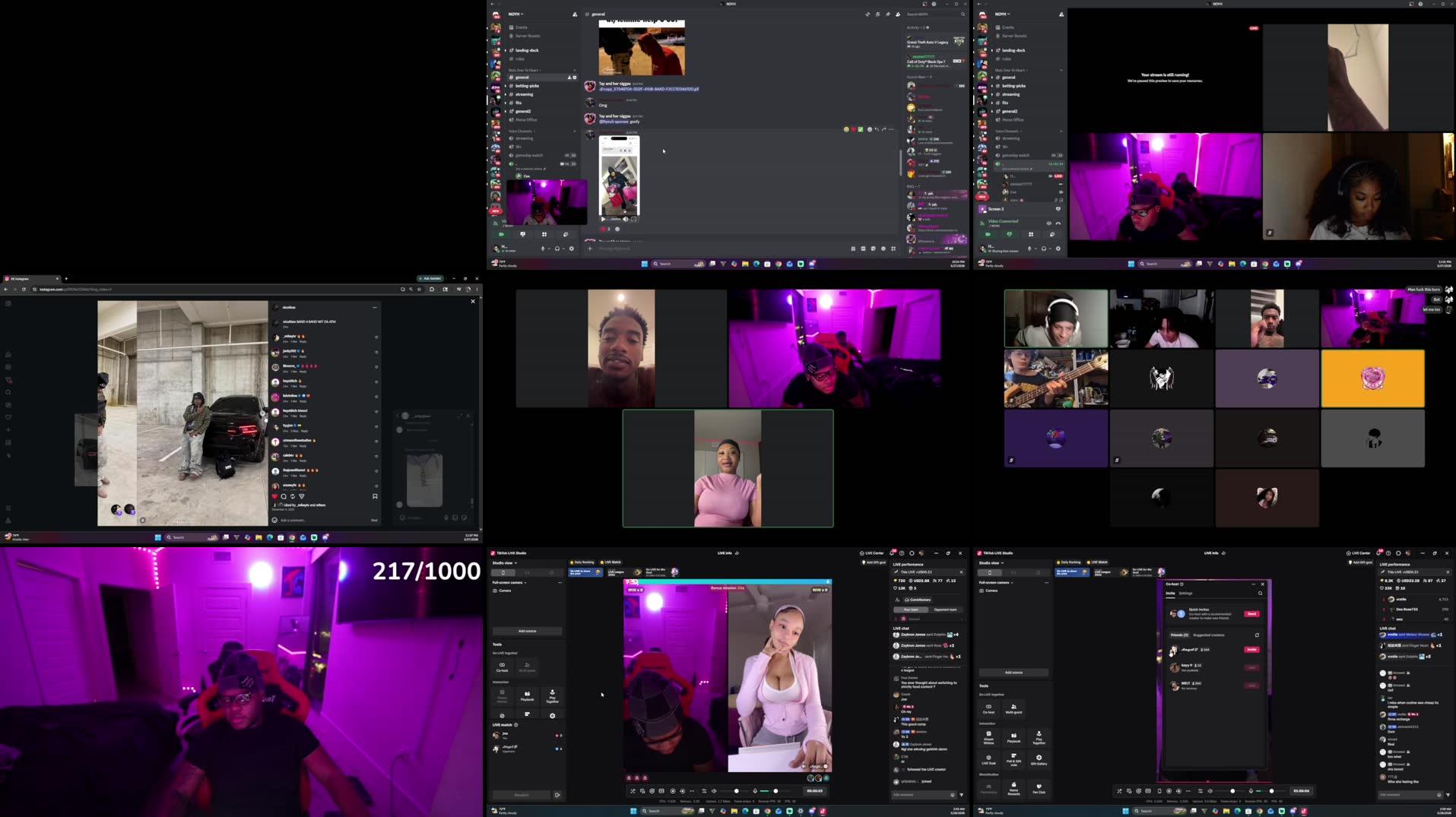This screenshot has height=817, width=1456.
Task: Like the Instagram post with heart icon
Action: click(x=274, y=496)
